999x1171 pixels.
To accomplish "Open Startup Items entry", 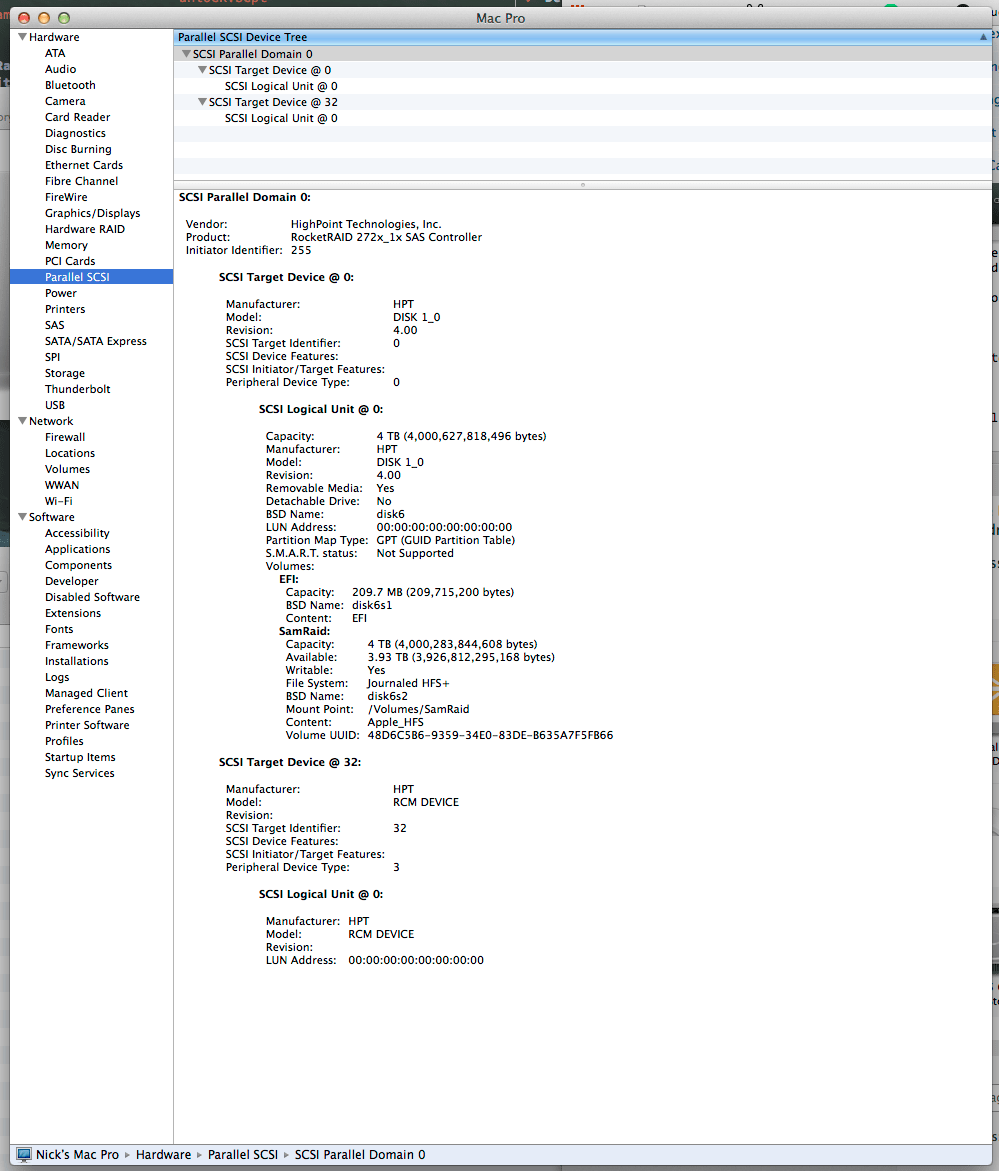I will click(81, 757).
